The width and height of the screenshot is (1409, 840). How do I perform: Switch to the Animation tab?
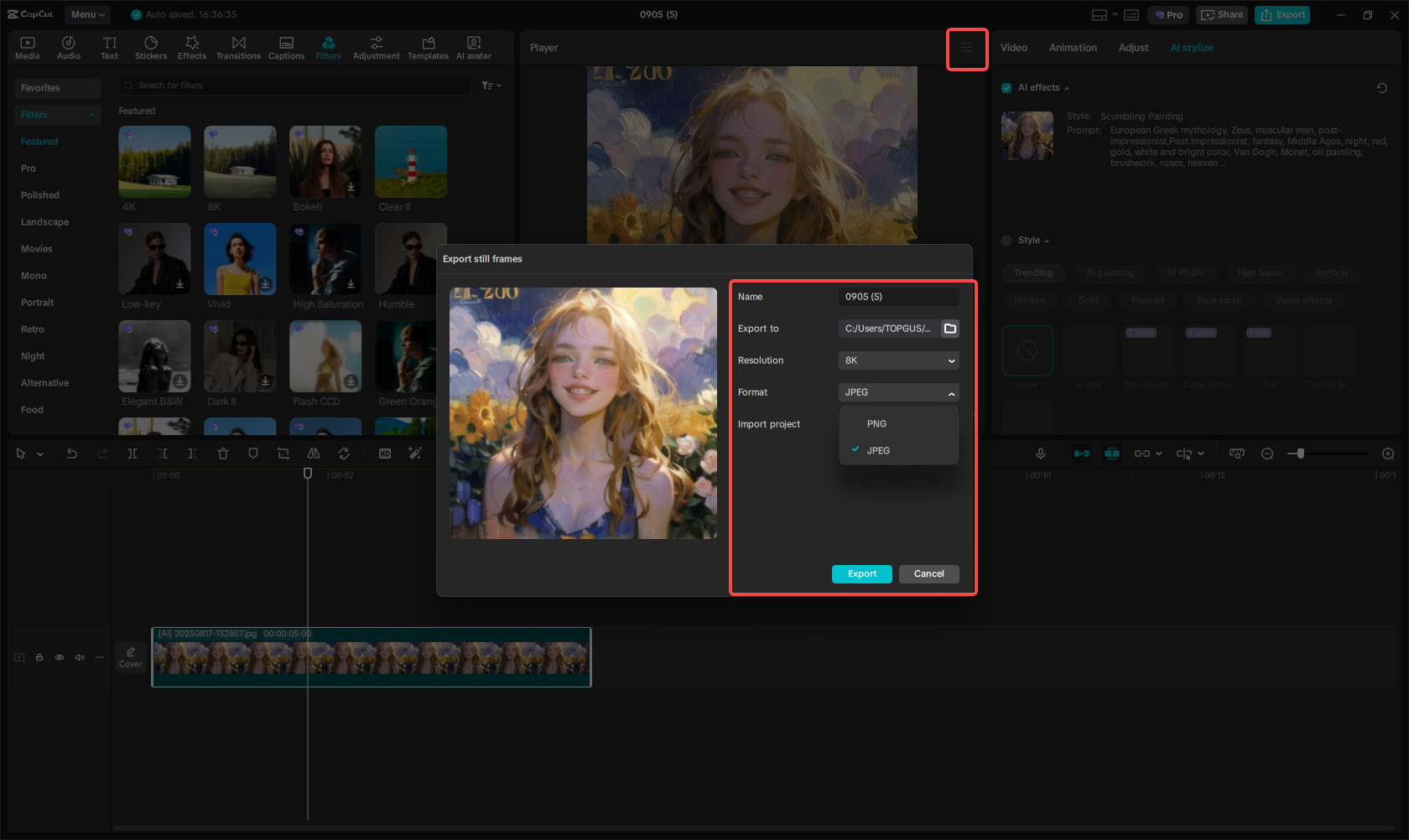(1073, 48)
